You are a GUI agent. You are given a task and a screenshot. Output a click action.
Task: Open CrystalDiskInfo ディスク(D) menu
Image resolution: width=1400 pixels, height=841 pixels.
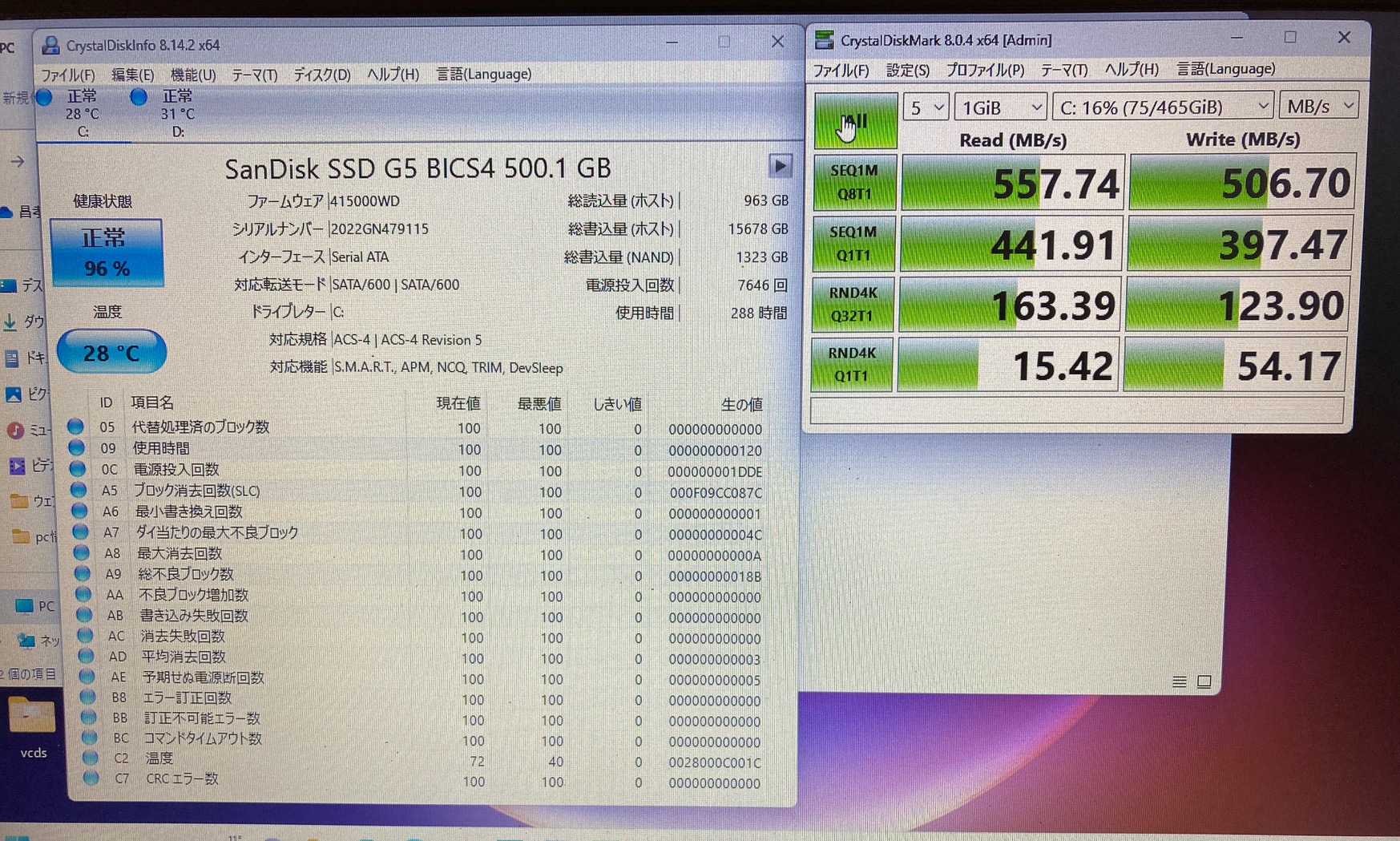pos(321,75)
